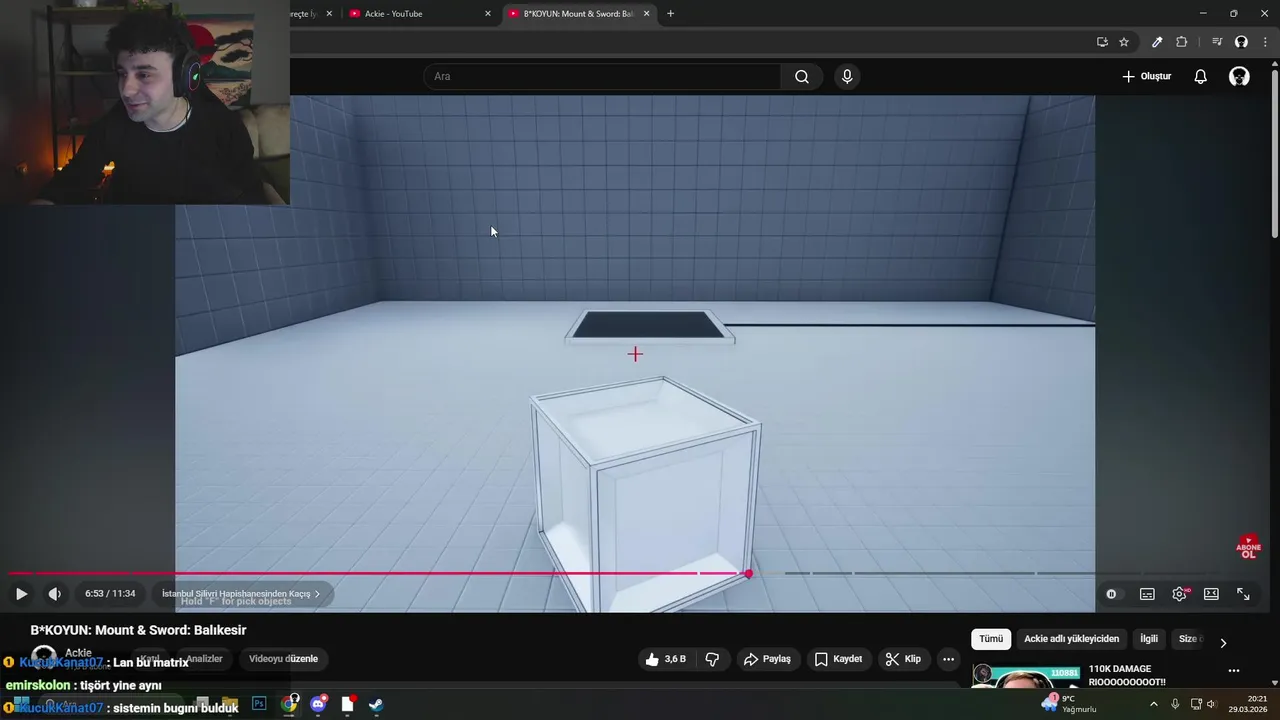Close the Ackie - YouTube tab
This screenshot has width=1280, height=720.
(488, 14)
